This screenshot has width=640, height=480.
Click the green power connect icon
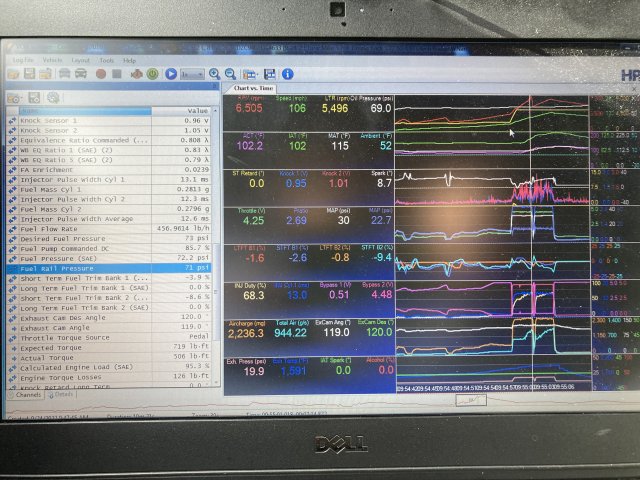point(153,74)
